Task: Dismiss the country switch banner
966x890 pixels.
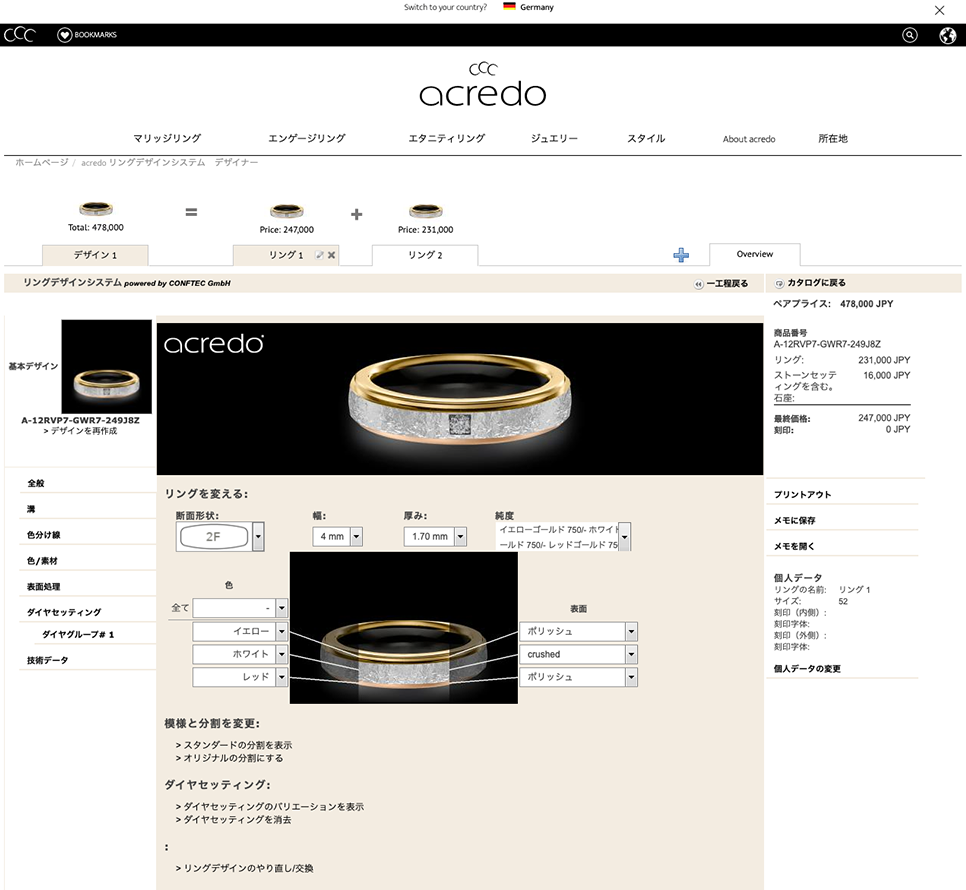Action: [939, 10]
